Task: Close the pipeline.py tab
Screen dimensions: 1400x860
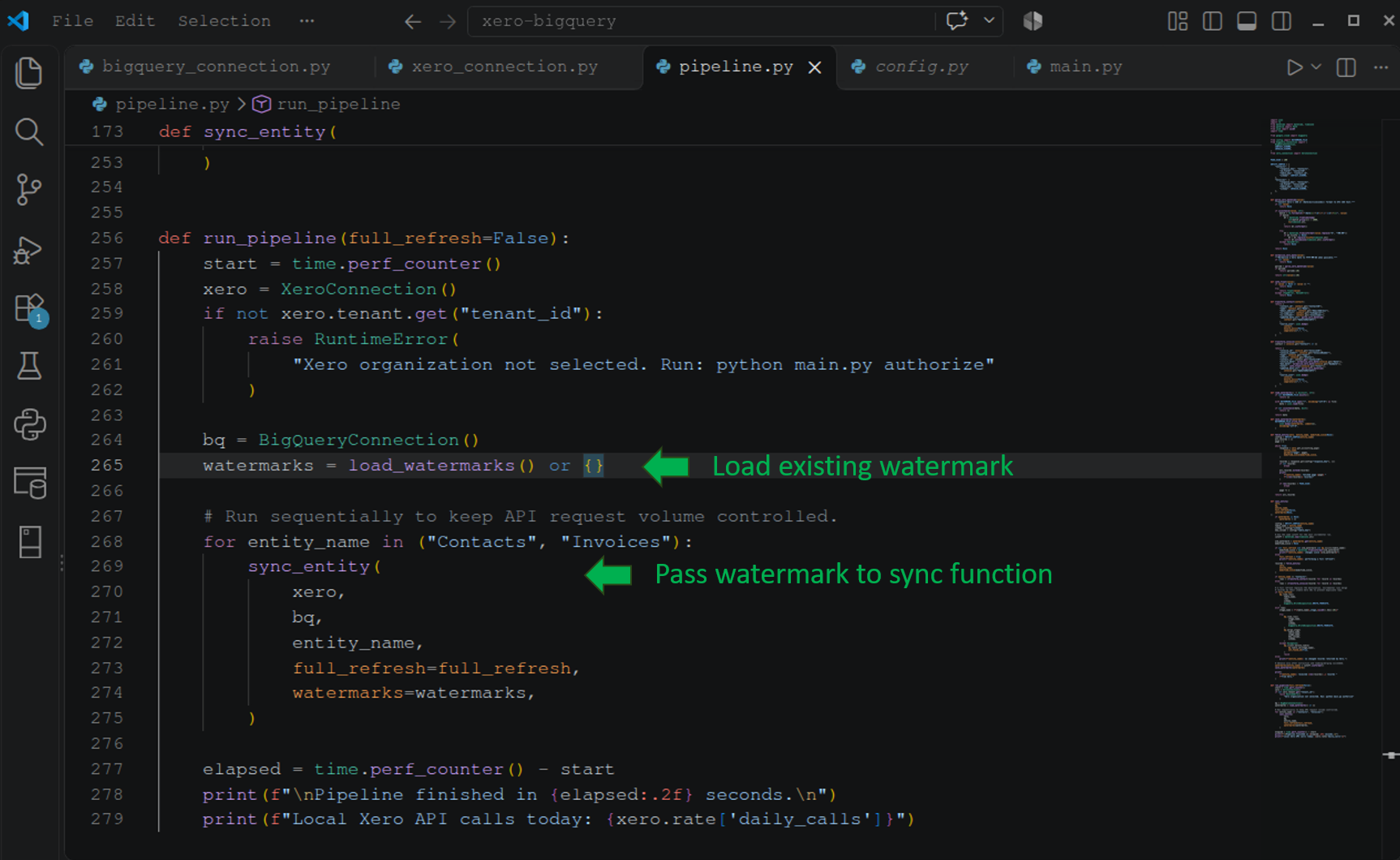Action: 815,67
